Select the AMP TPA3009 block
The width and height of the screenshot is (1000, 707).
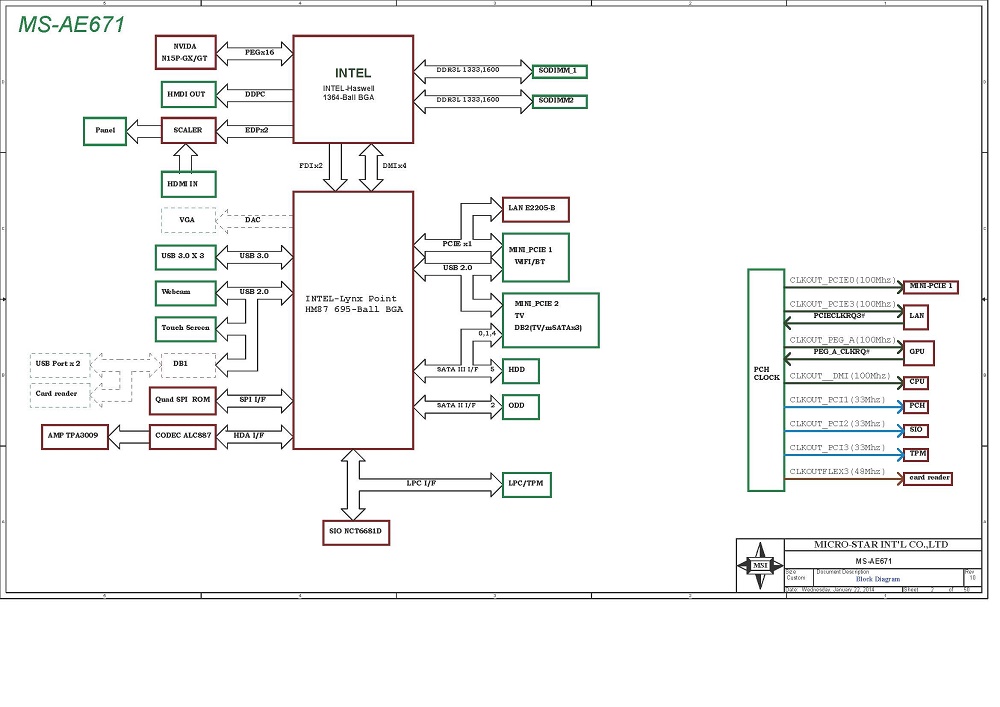(75, 436)
